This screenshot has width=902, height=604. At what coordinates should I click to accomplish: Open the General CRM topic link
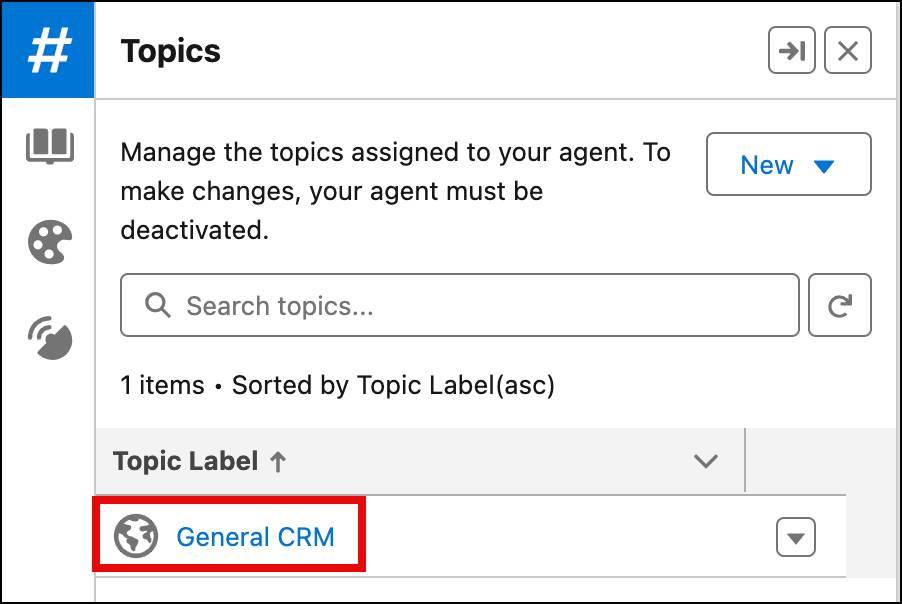coord(255,537)
